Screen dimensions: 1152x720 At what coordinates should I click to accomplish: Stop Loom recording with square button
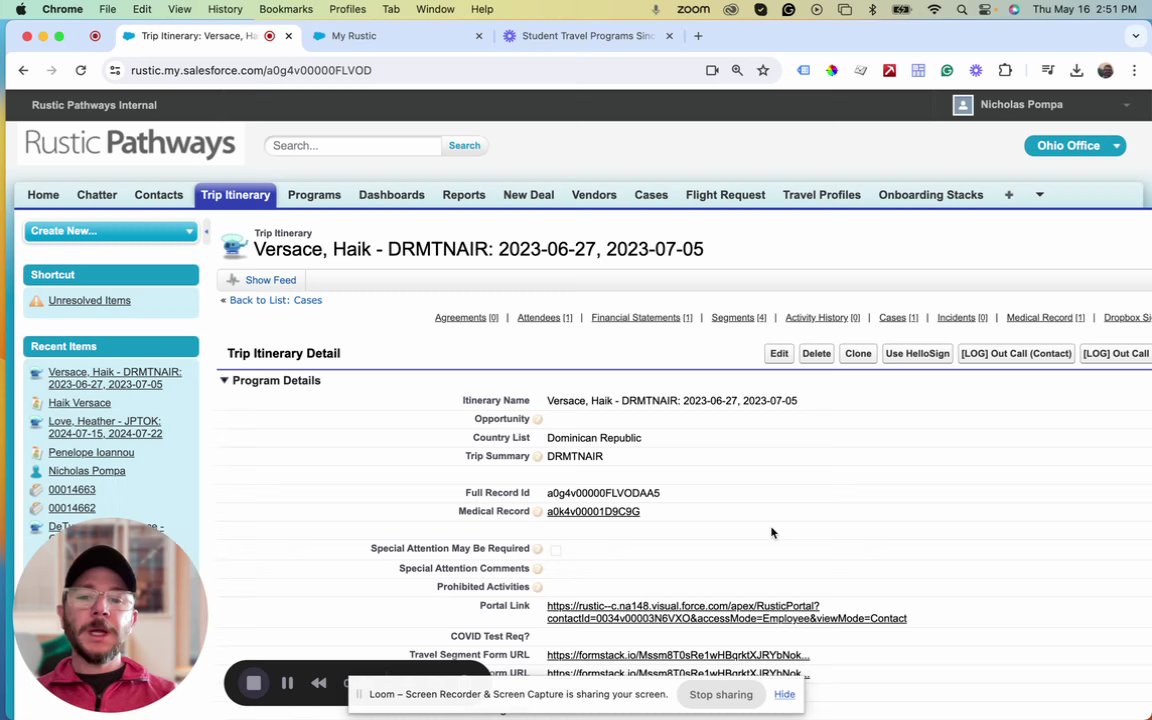click(x=253, y=683)
